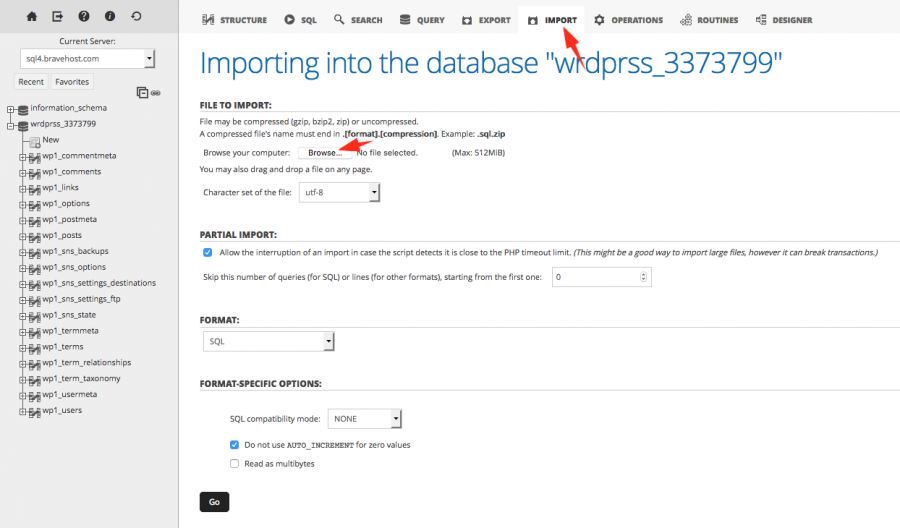Open the Search tab

(358, 20)
